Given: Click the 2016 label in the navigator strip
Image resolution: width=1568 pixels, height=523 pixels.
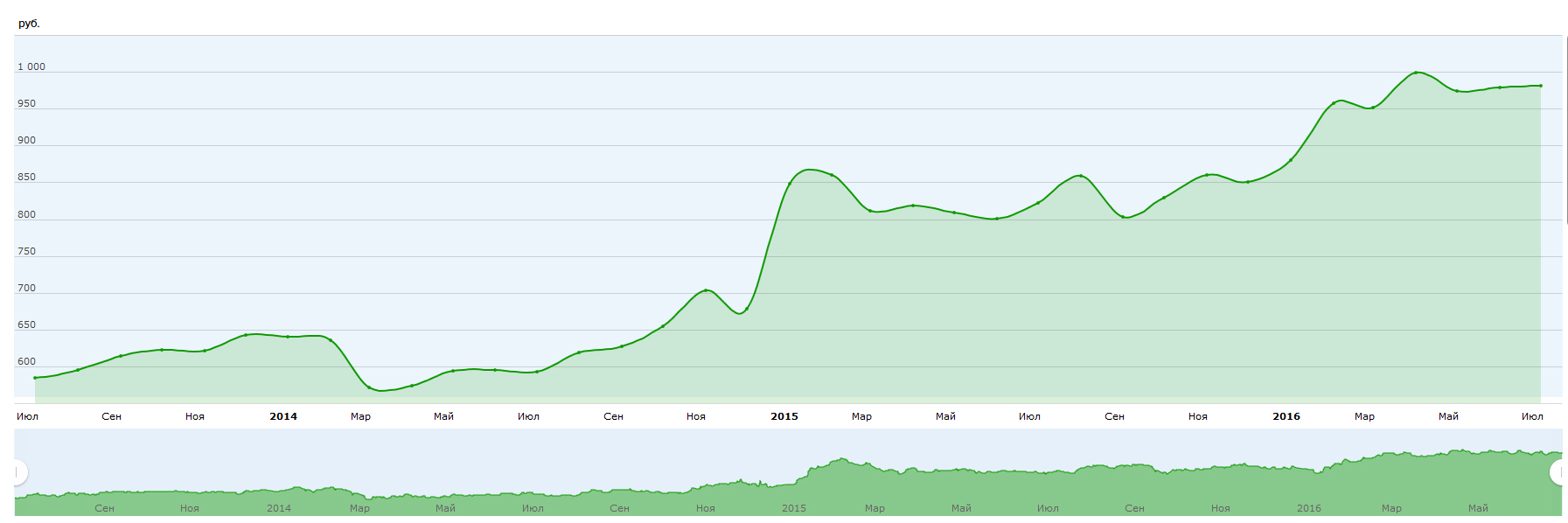Looking at the screenshot, I should click(x=1309, y=508).
